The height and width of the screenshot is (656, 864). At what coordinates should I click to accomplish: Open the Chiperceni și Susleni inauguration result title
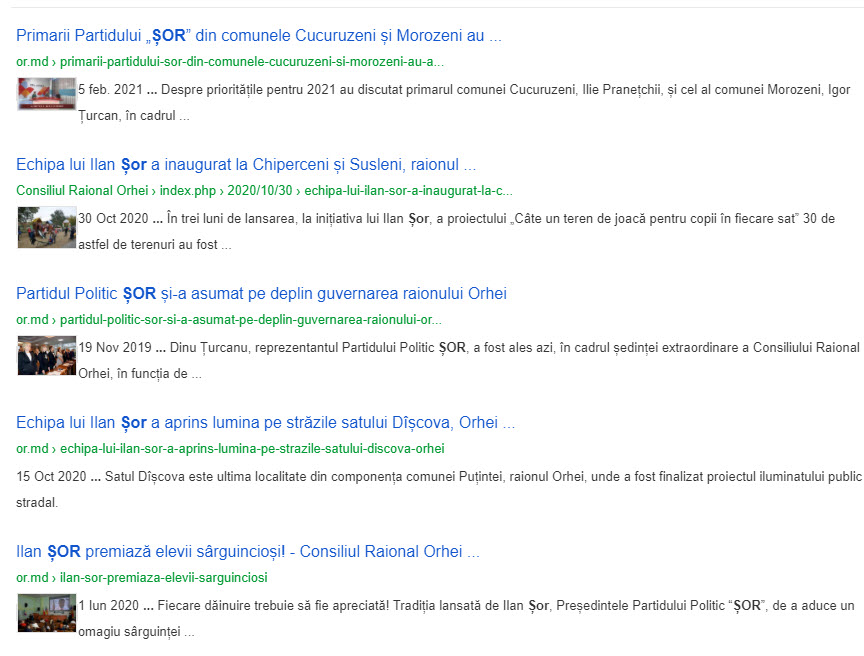pos(245,165)
